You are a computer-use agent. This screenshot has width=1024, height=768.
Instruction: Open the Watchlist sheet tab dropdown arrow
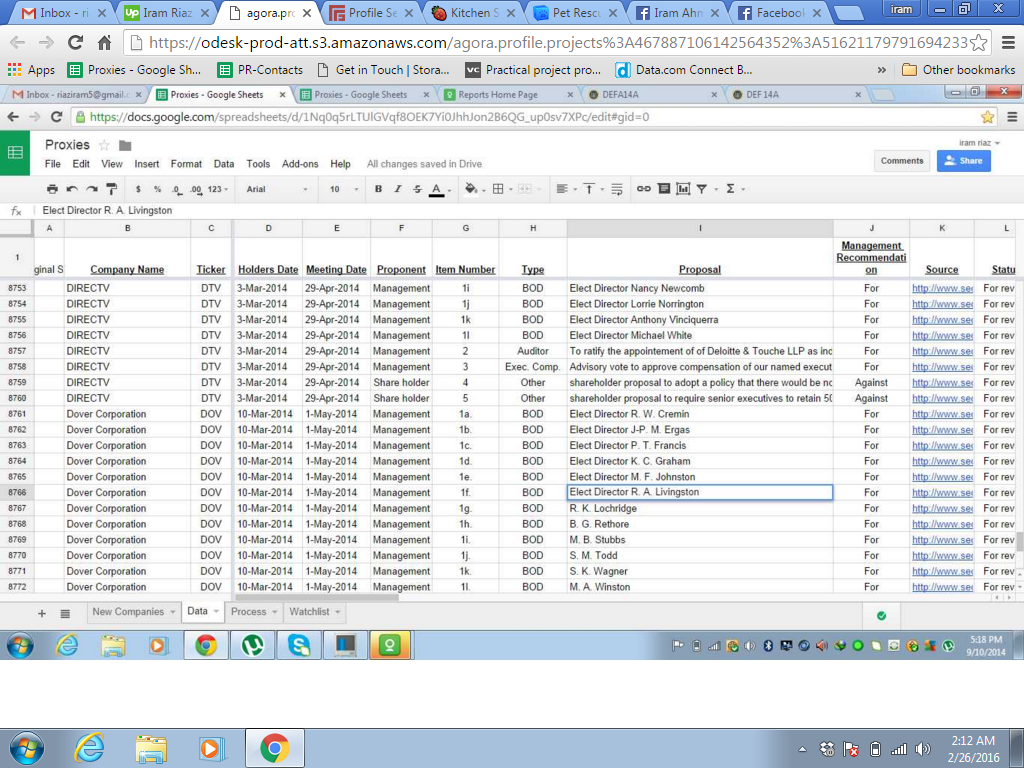point(338,612)
